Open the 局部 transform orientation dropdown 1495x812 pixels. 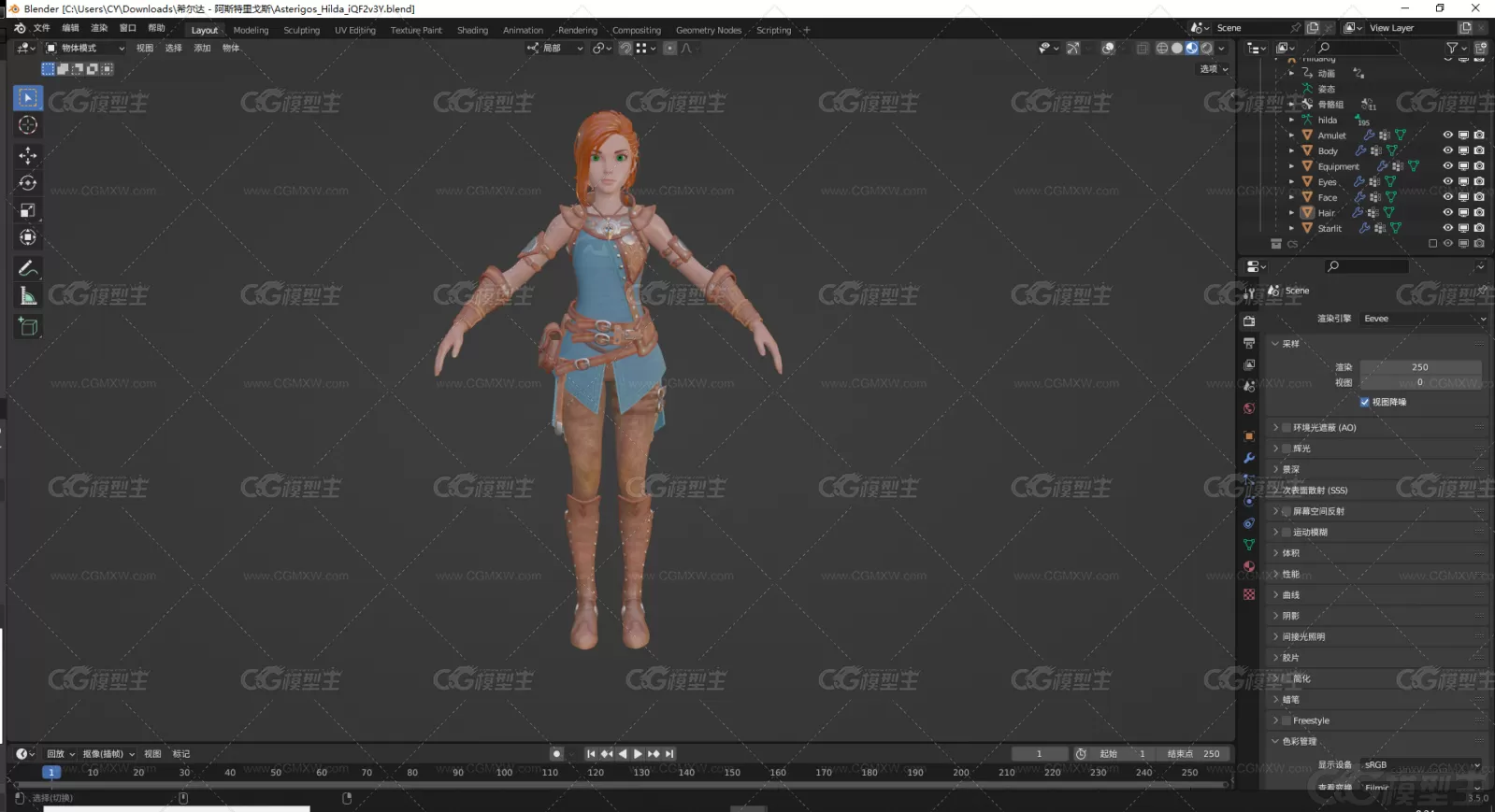(555, 48)
